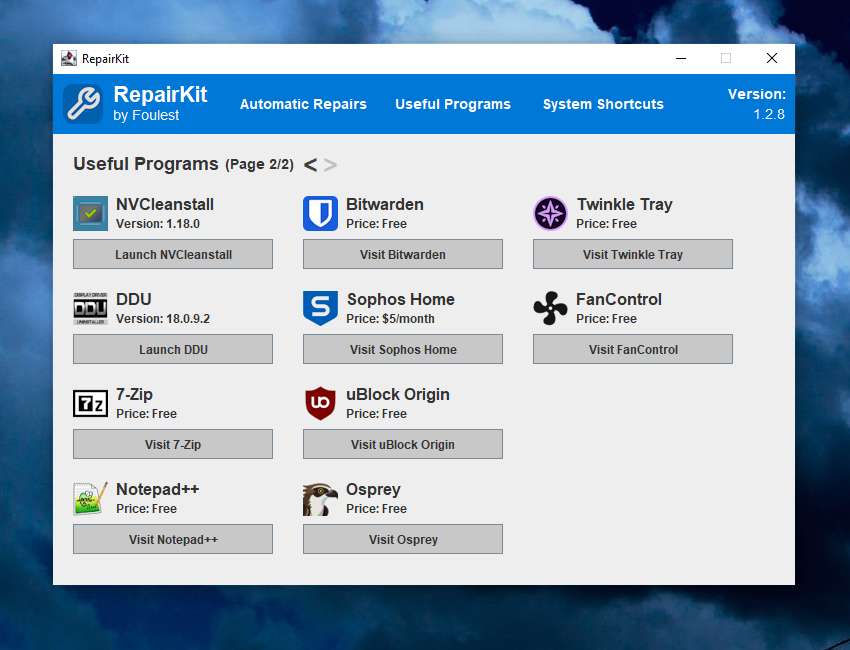Screen dimensions: 850x650
Task: Click 'Price: Free' under 7-Zip
Action: [x=146, y=414]
